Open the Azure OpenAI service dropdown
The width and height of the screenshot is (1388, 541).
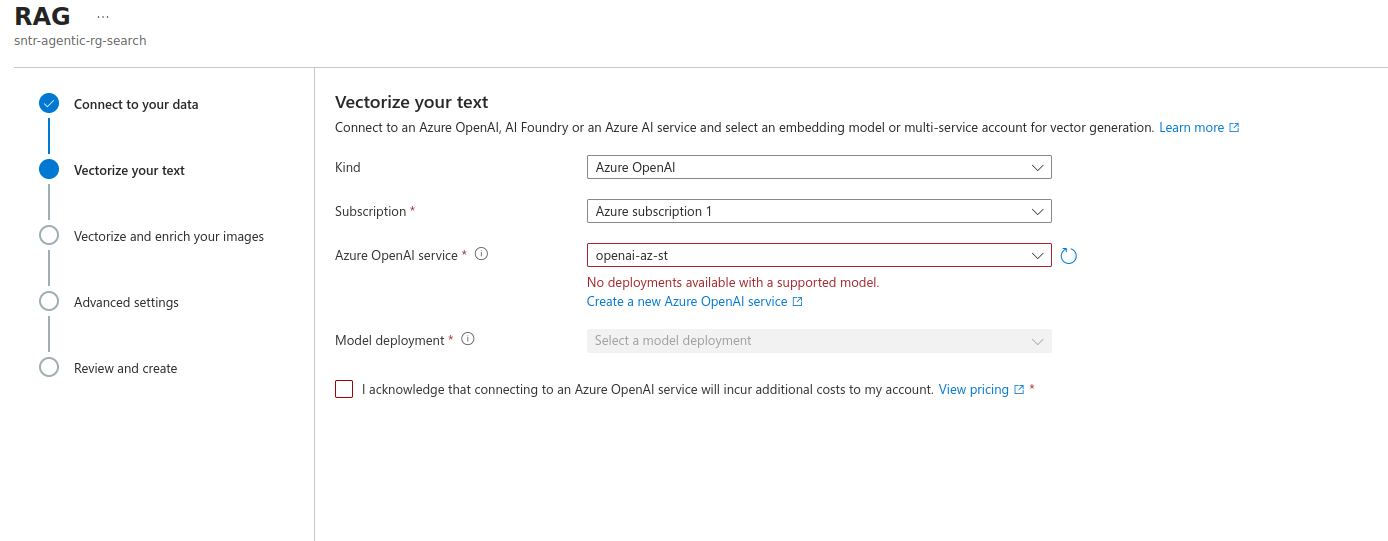[818, 255]
